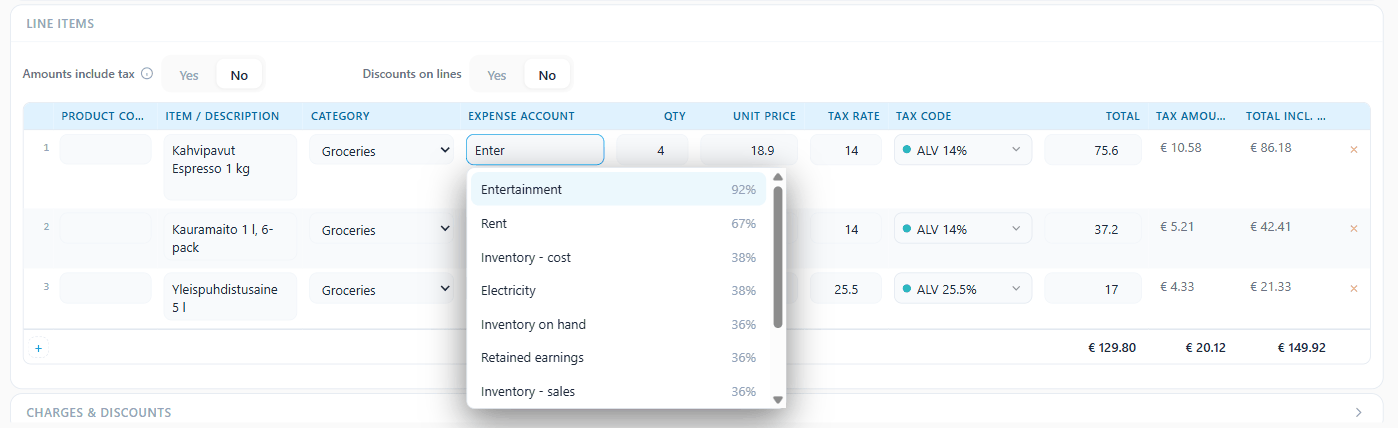Delete the Kauramaito line using its X icon
1398x428 pixels.
coord(1354,228)
